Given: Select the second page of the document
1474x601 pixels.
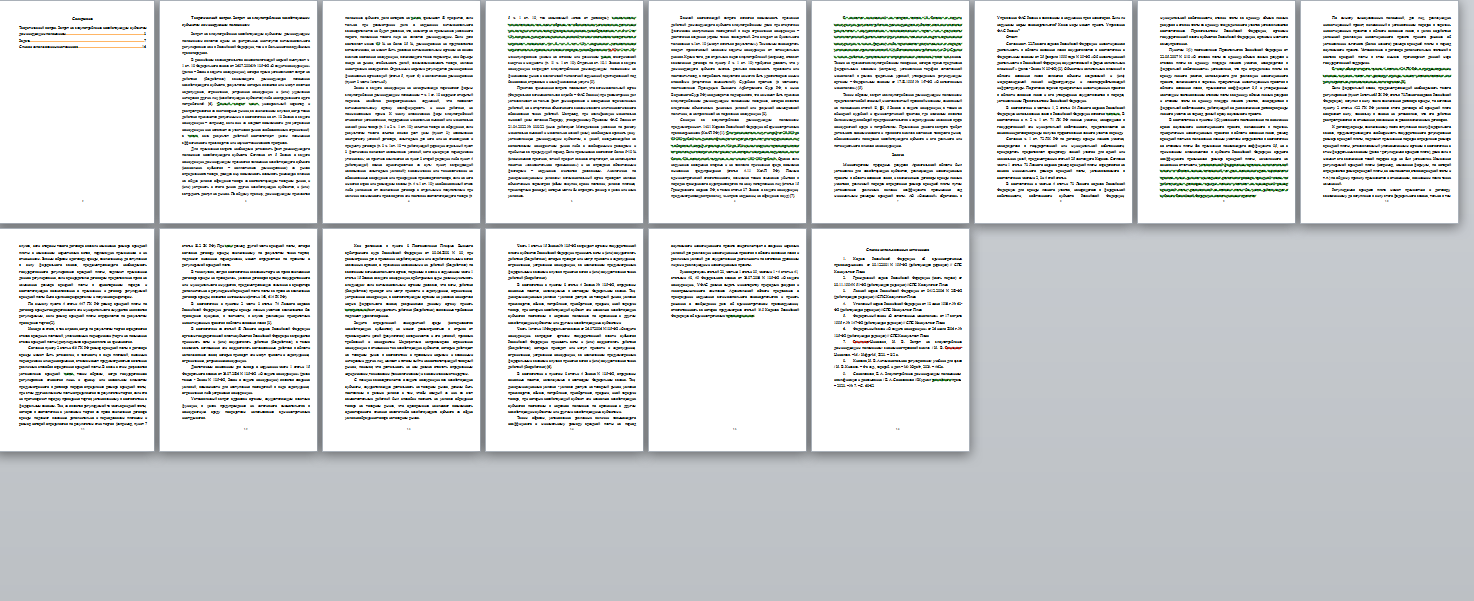Looking at the screenshot, I should 237,111.
